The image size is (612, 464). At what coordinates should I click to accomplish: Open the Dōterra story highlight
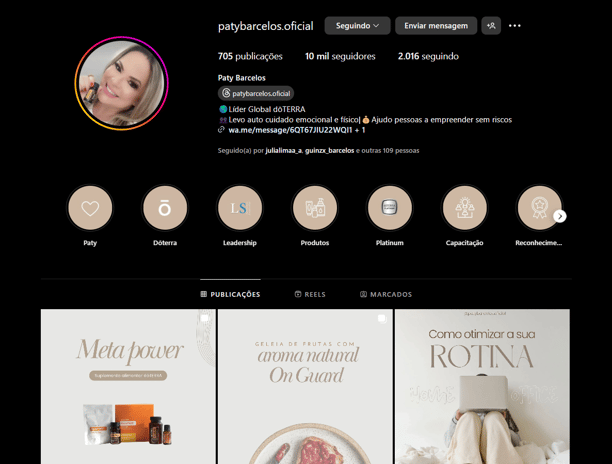[165, 208]
